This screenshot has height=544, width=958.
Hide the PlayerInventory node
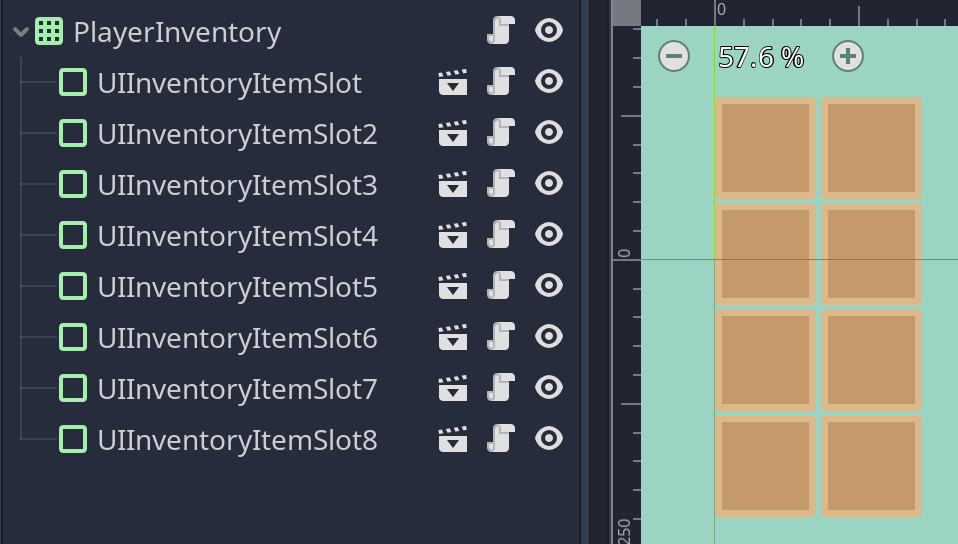(549, 31)
